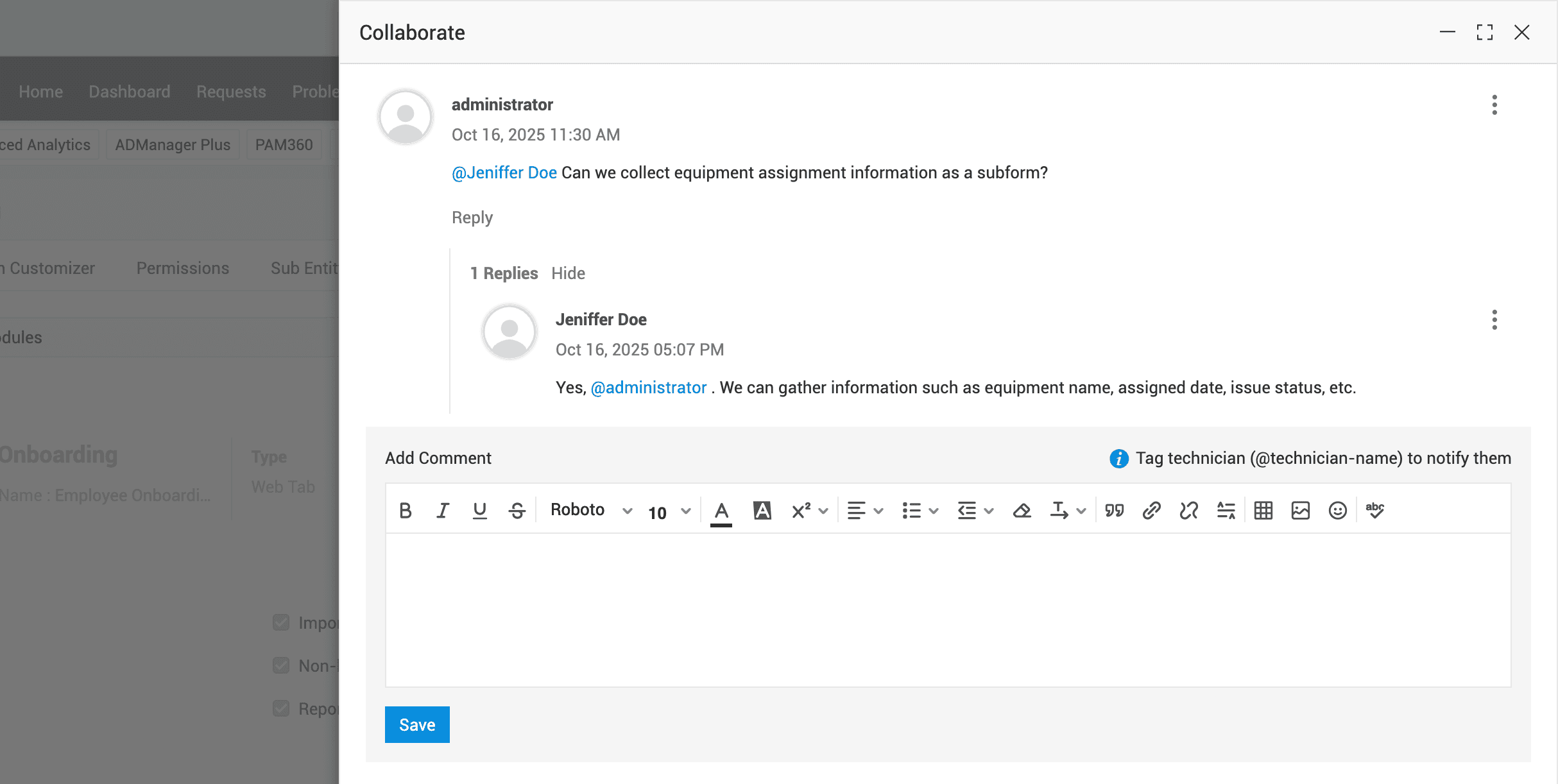Viewport: 1558px width, 784px height.
Task: Open the font size 10 dropdown
Action: click(669, 512)
